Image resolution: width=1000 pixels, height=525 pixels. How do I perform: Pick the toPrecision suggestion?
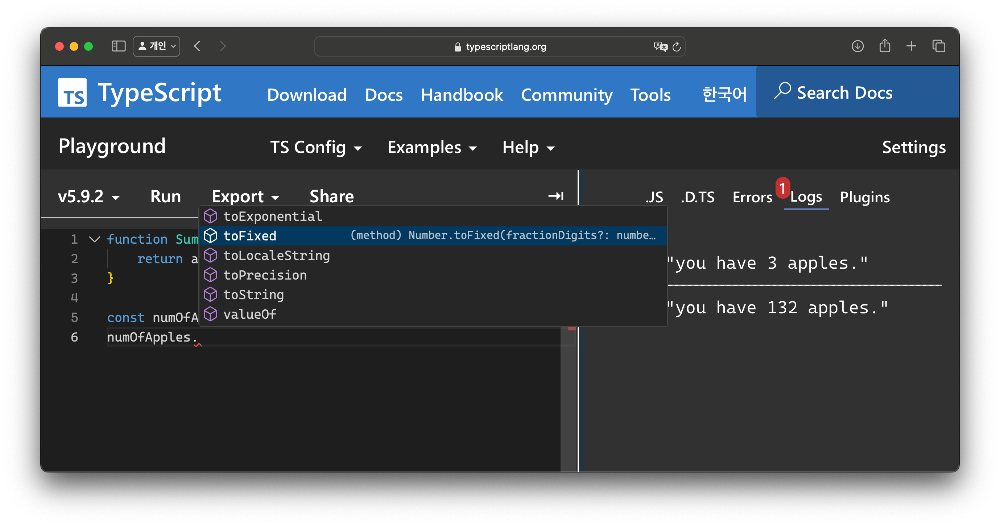[x=433, y=275]
